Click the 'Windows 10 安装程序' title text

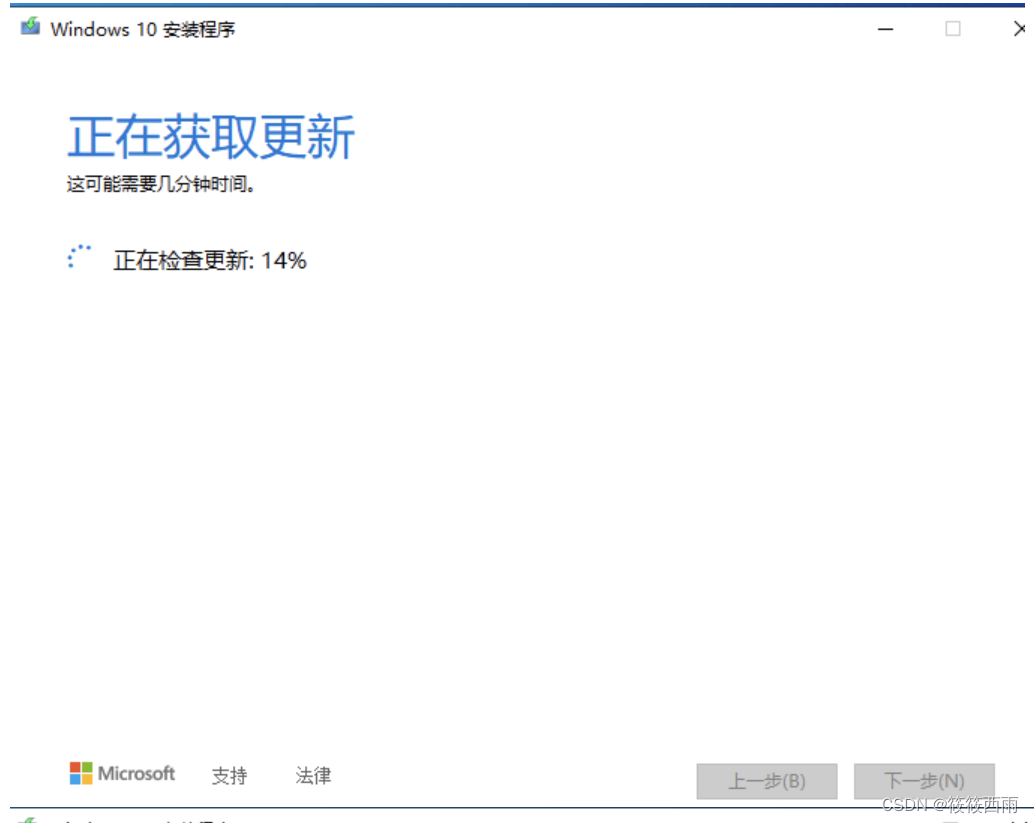142,29
